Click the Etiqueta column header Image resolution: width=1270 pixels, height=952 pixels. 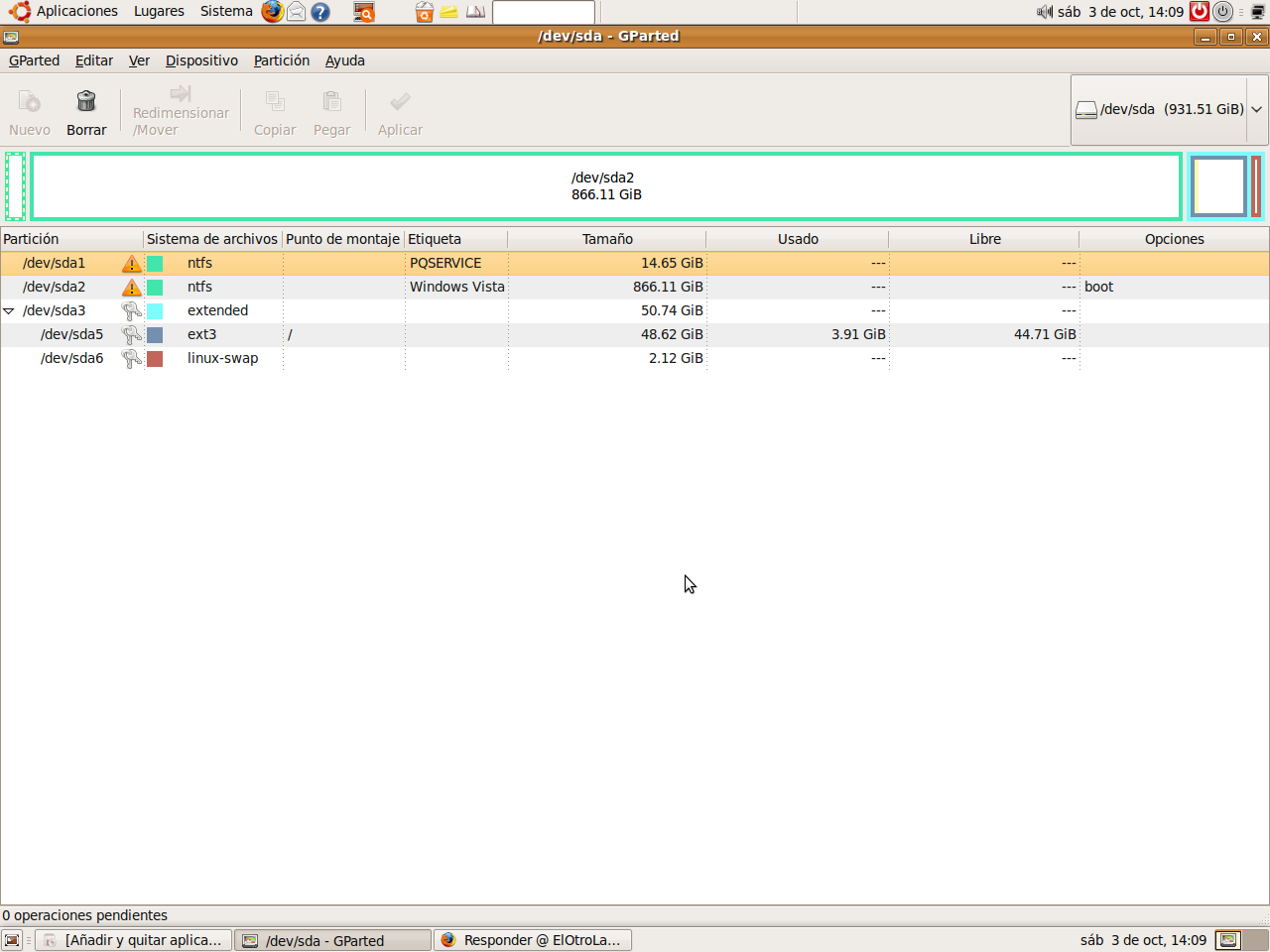[456, 239]
